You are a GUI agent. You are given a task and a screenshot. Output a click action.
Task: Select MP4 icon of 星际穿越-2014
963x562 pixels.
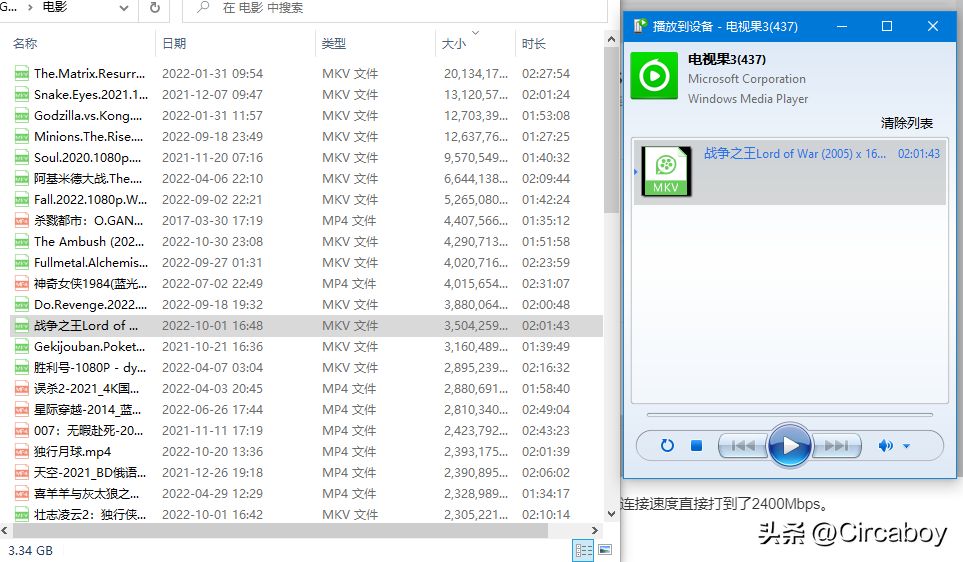pyautogui.click(x=21, y=410)
